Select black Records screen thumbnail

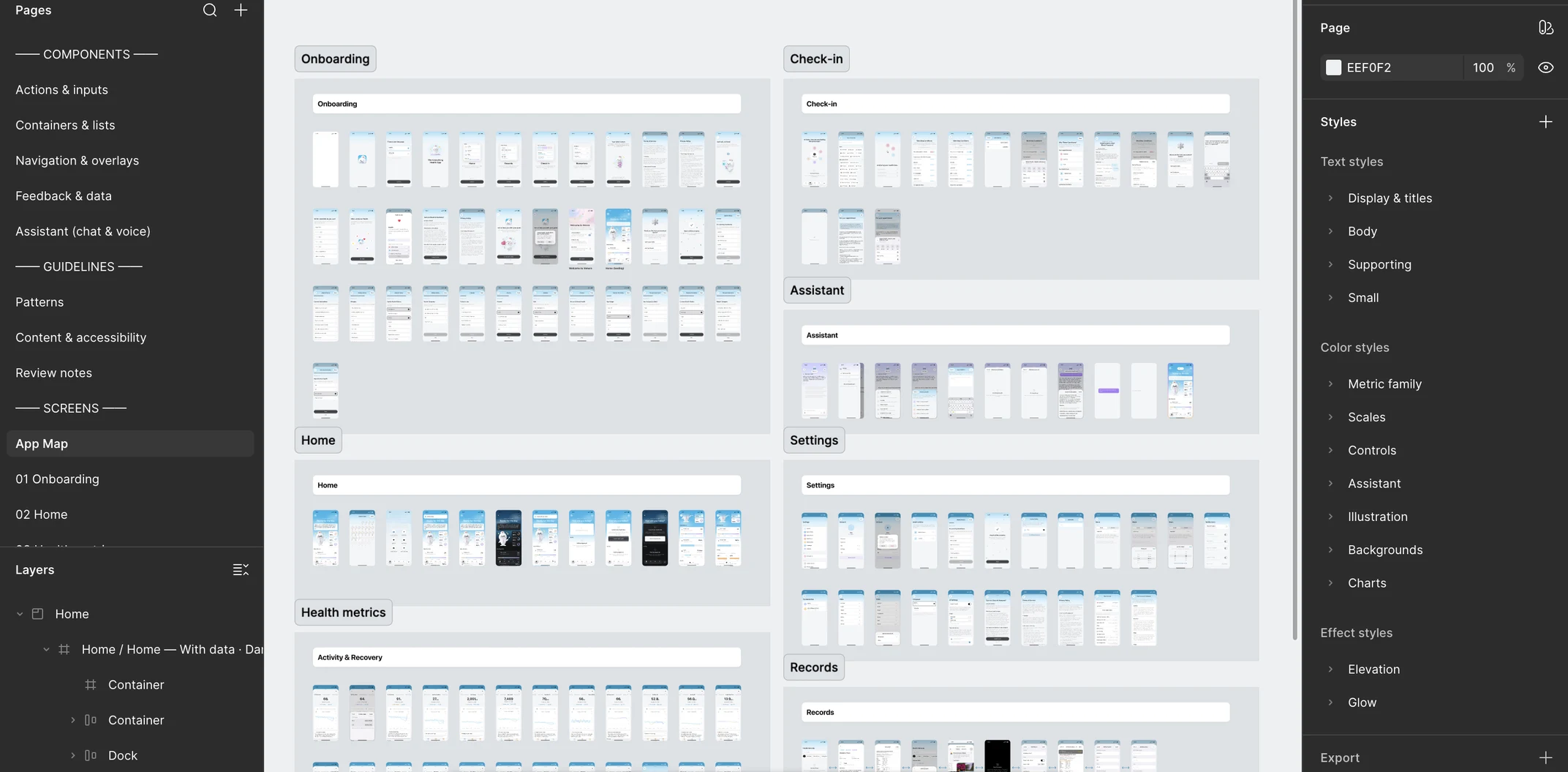(997, 756)
